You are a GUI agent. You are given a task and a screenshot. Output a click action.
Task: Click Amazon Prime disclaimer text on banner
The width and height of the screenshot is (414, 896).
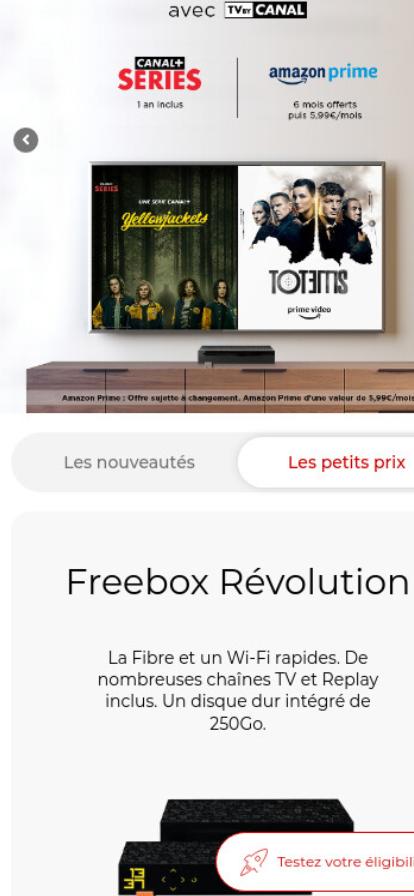pyautogui.click(x=237, y=397)
